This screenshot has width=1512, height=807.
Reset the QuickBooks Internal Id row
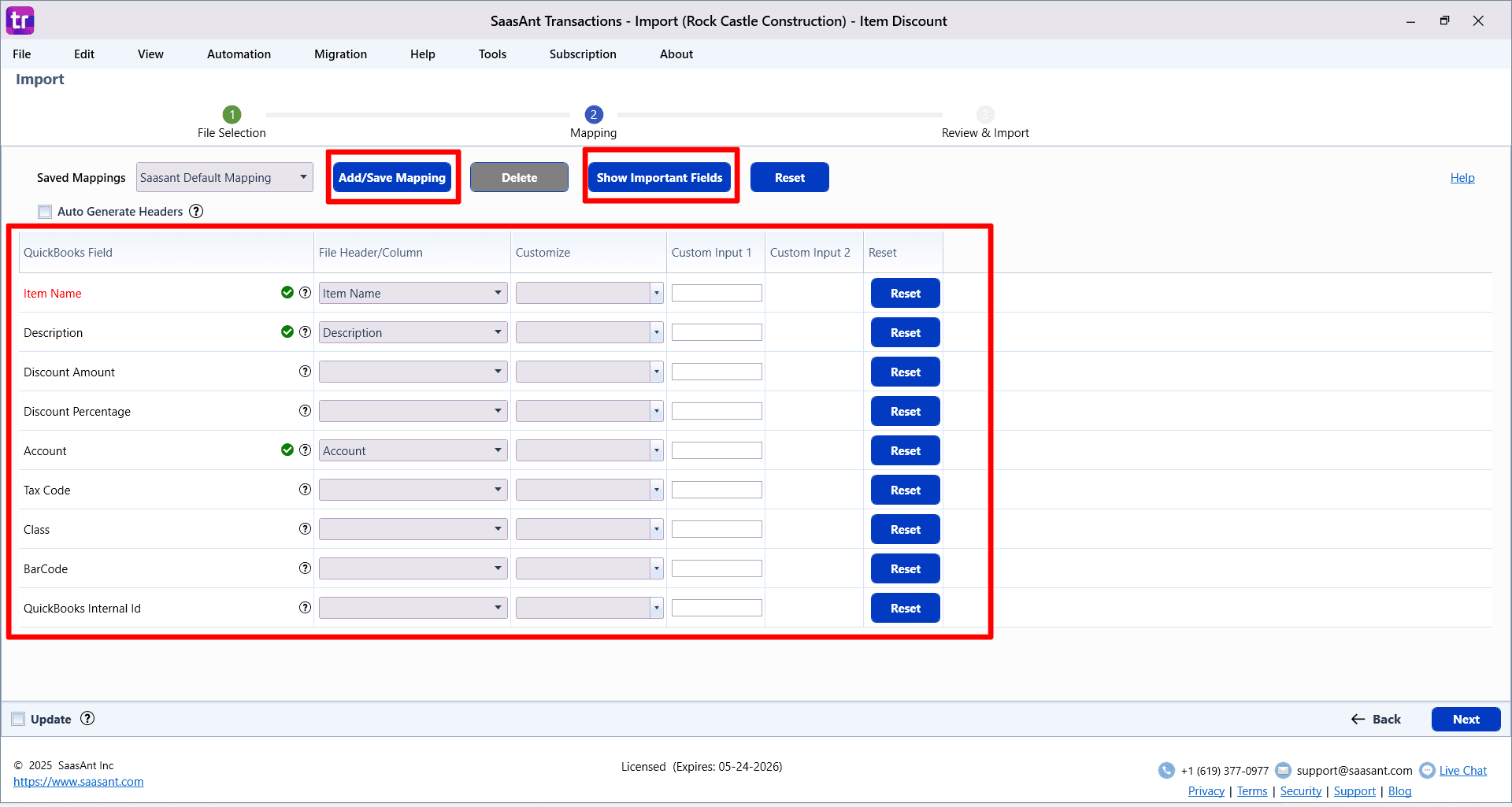(x=905, y=608)
